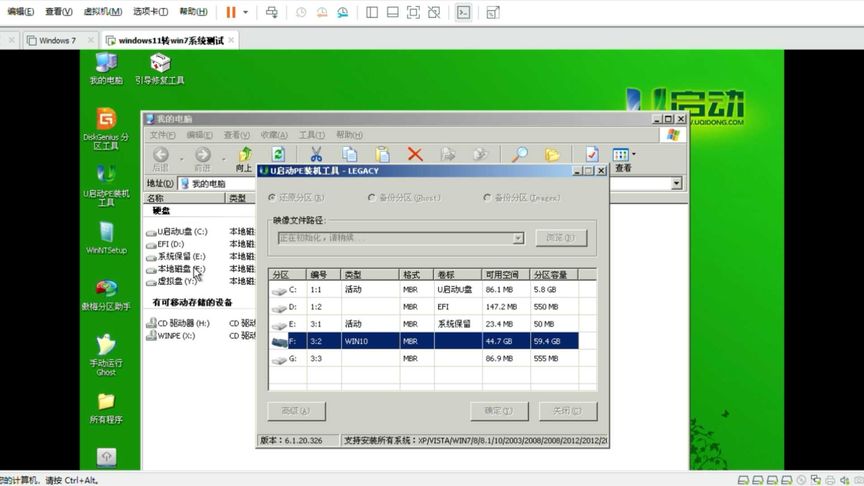Screen dimensions: 864x486
Task: Sort by 可用空间 column header
Action: click(506, 274)
